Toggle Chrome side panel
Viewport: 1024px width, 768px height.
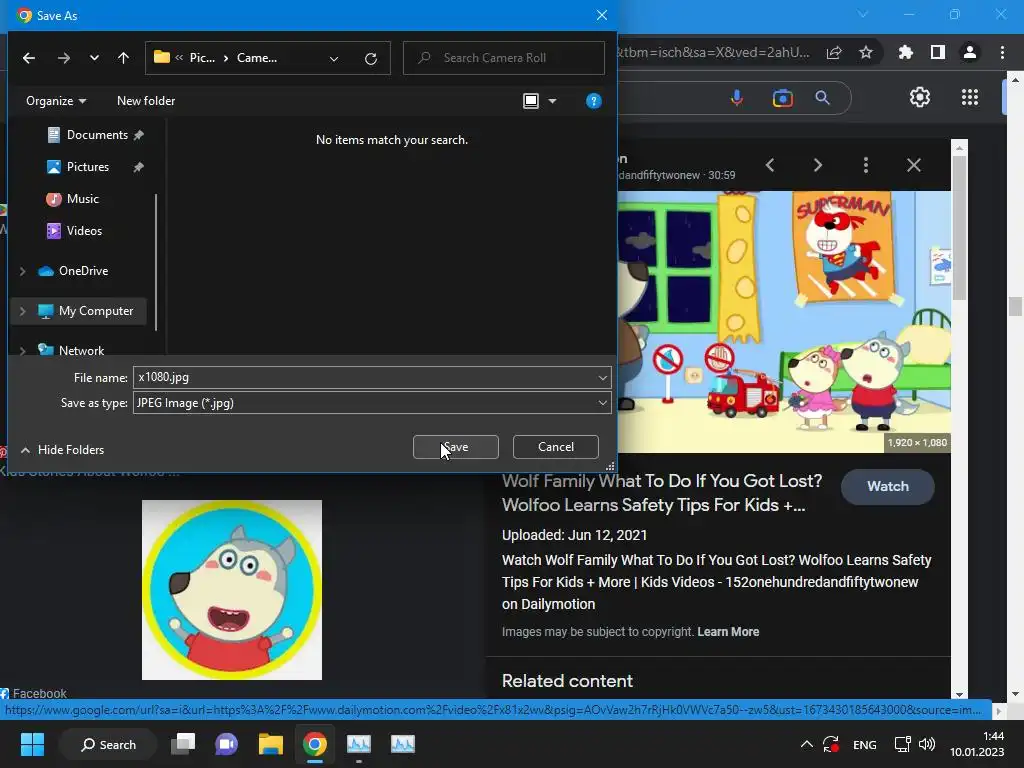point(938,52)
